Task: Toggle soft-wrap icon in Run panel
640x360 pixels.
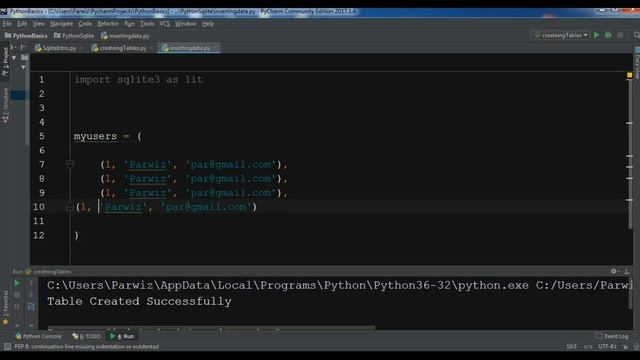Action: [31, 307]
